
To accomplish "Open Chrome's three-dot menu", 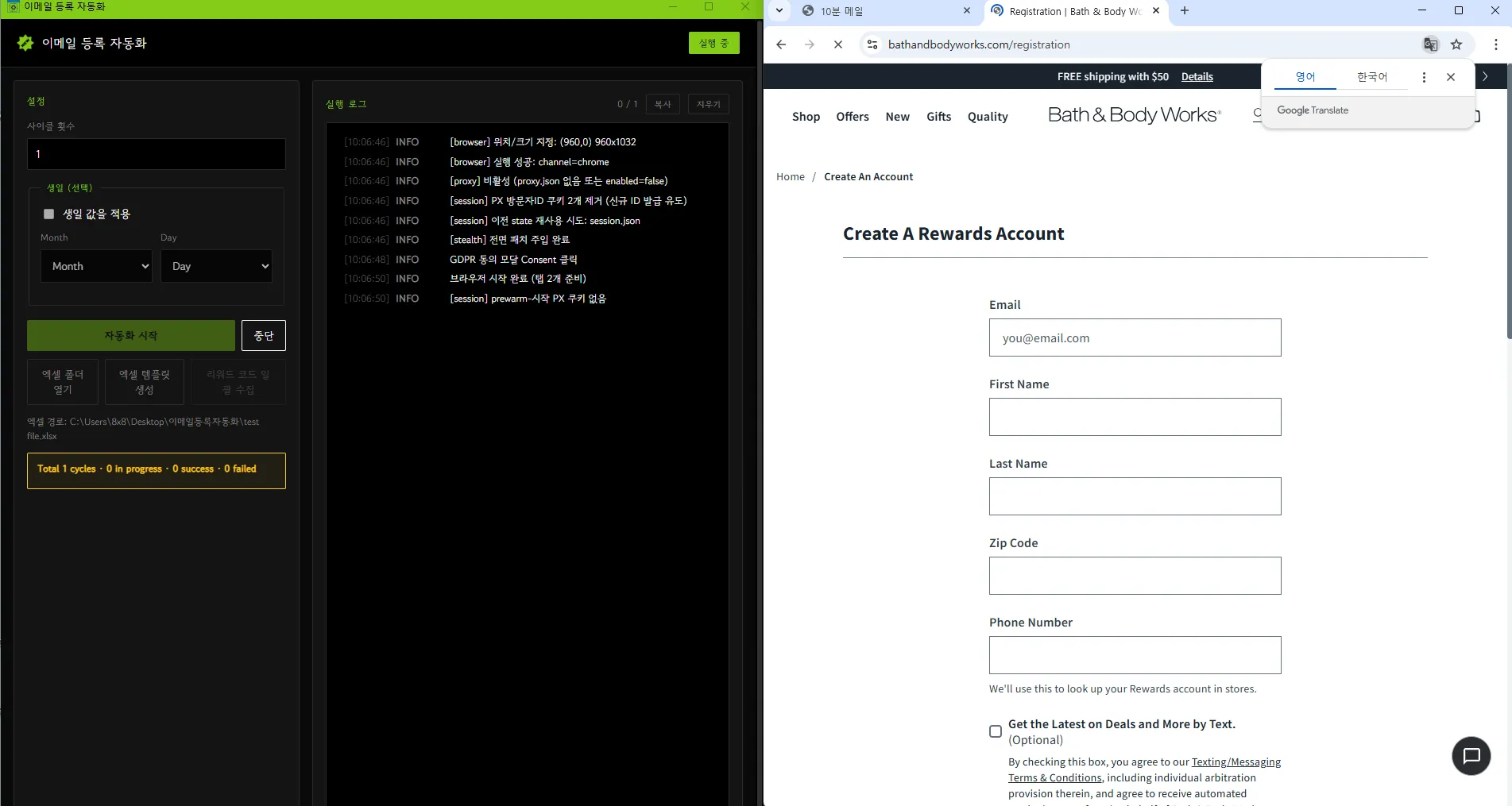I will pyautogui.click(x=1495, y=44).
